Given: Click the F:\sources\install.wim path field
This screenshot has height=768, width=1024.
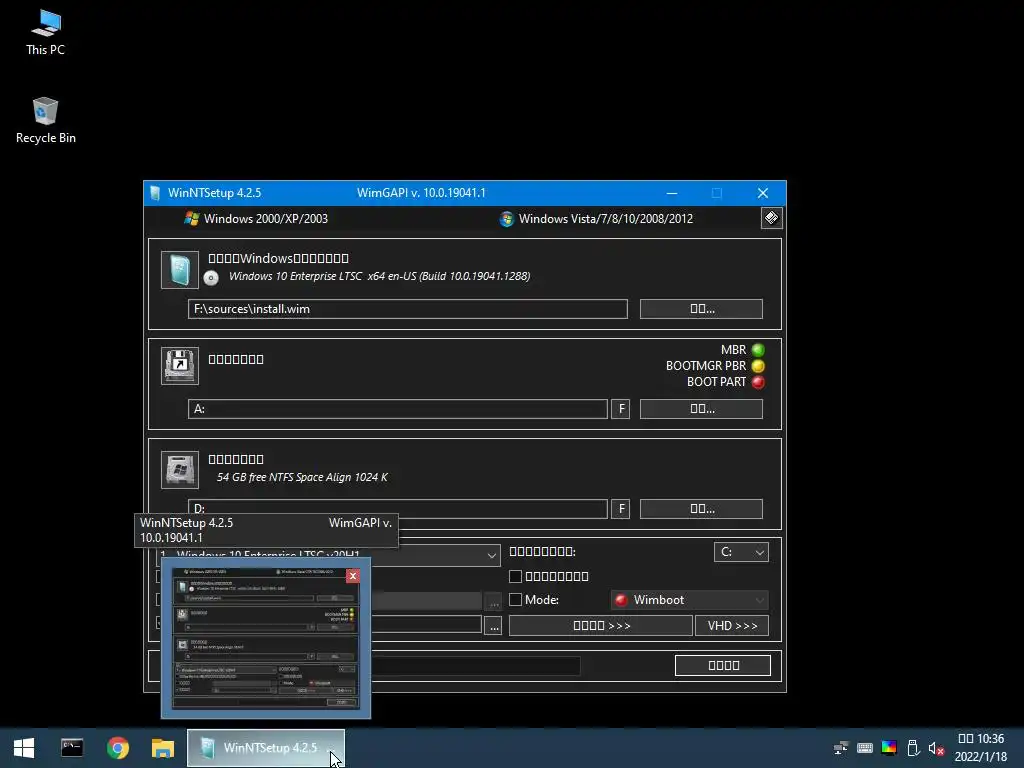Looking at the screenshot, I should 408,309.
